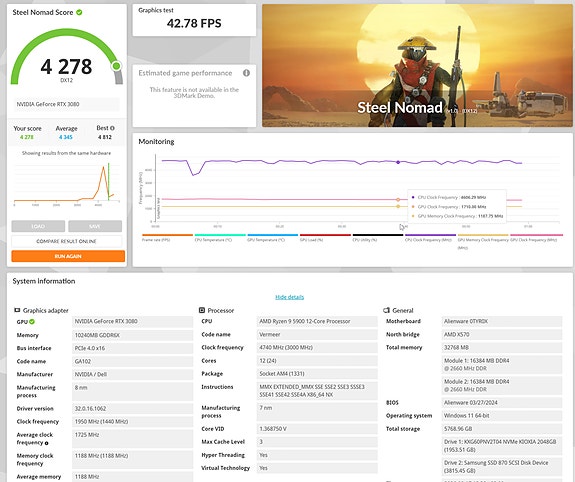Click the info icon next to Best score

[112, 128]
